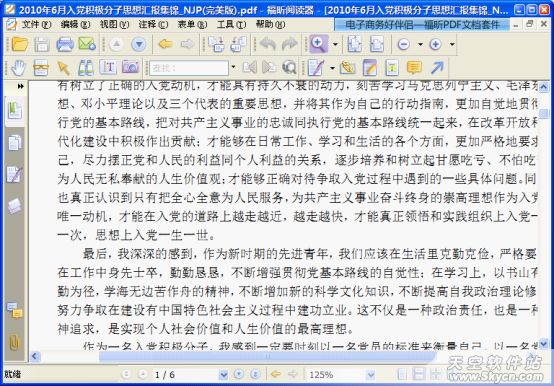Click the Note comment tool icon
The image size is (554, 386).
414,67
